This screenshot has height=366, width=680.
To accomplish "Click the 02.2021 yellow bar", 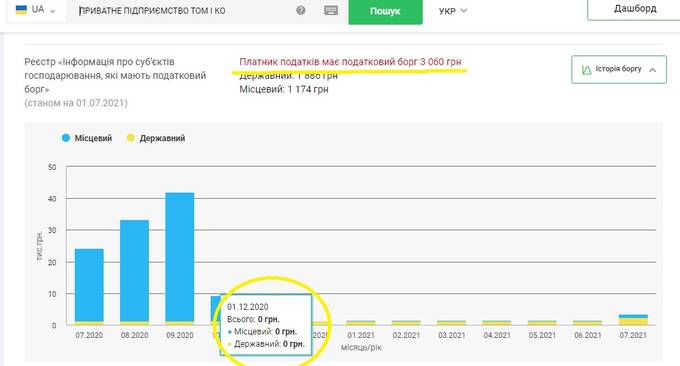I will 406,323.
